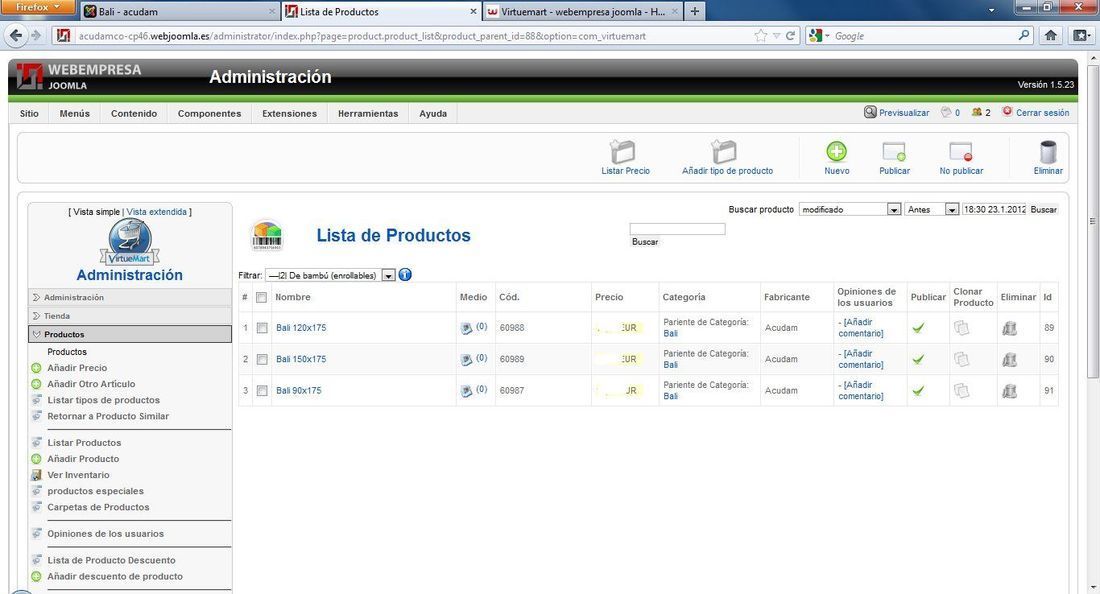Viewport: 1100px width, 594px height.
Task: Check the select-all checkbox in header
Action: tap(262, 297)
